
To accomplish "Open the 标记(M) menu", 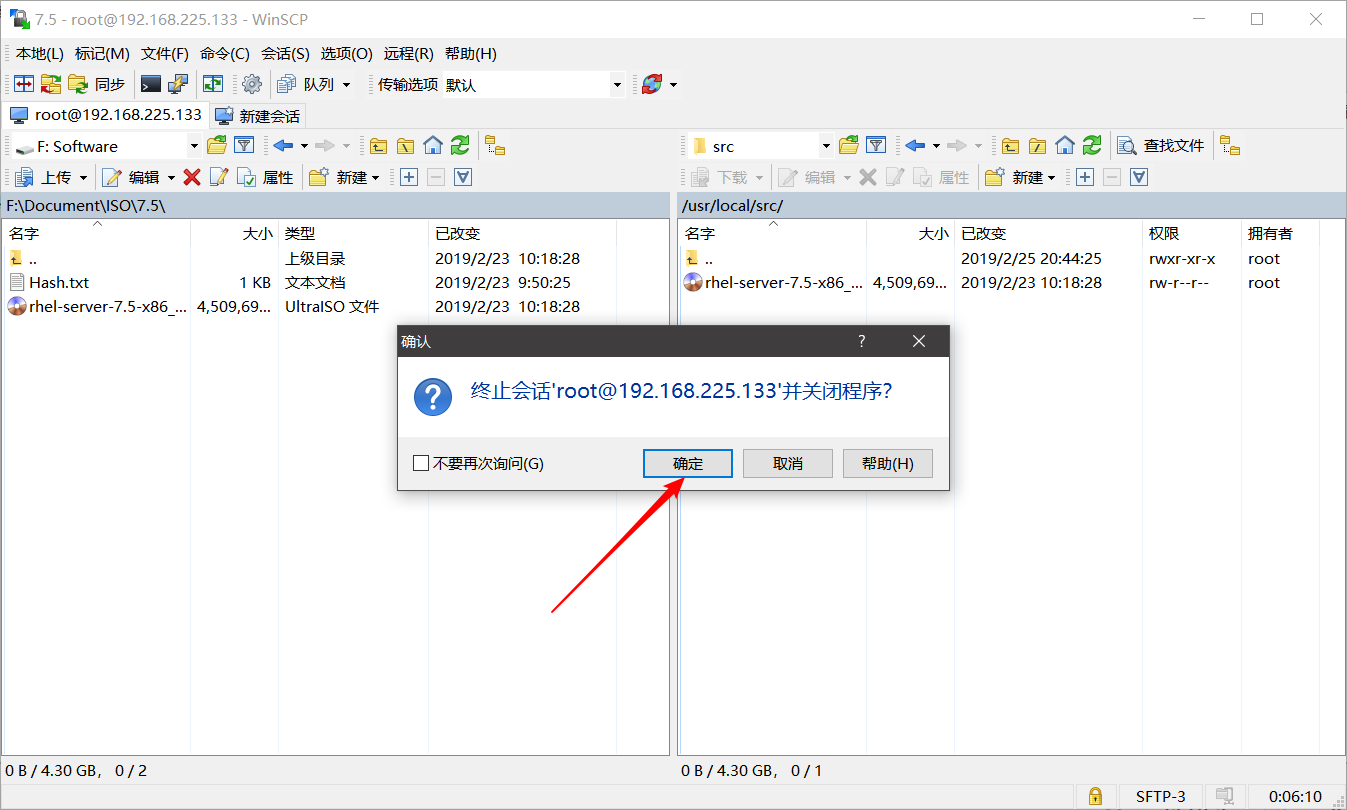I will [x=102, y=53].
